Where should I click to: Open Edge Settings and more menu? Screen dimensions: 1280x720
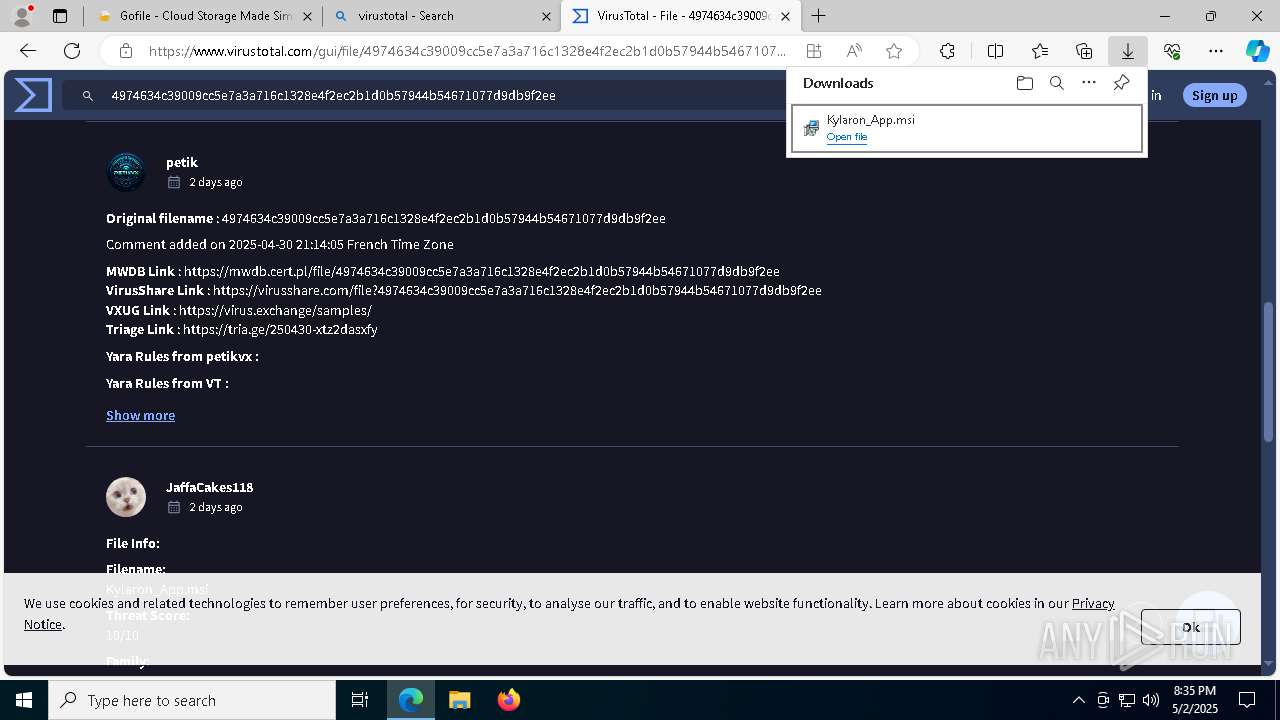pos(1216,51)
